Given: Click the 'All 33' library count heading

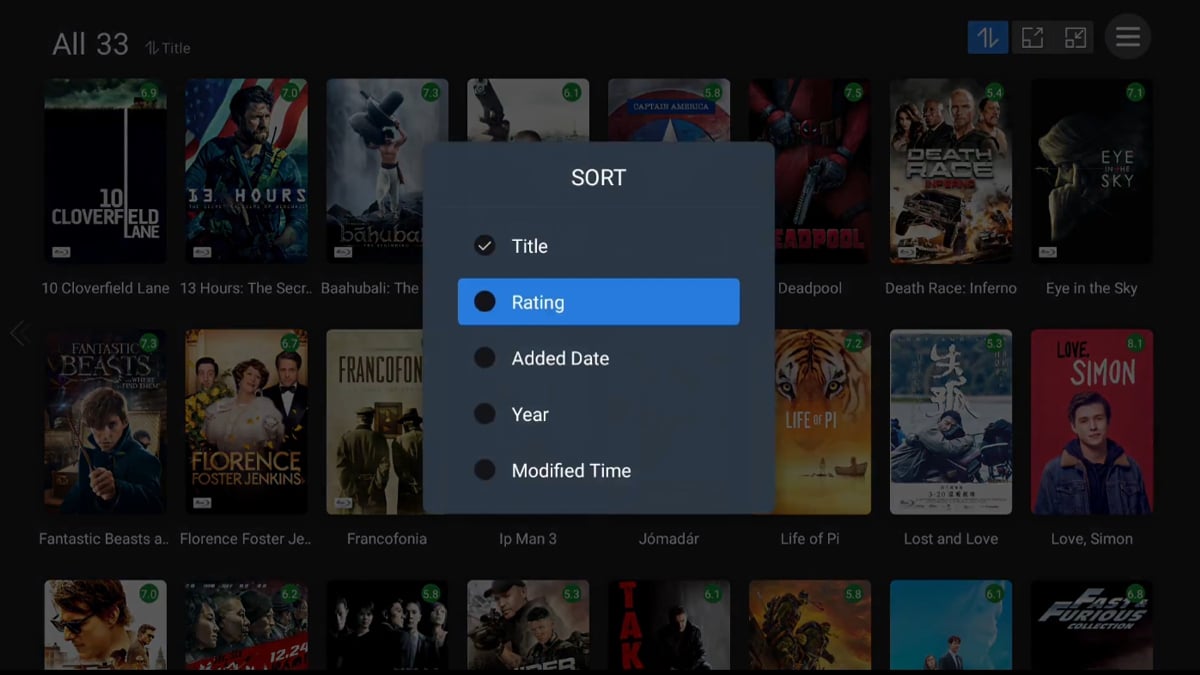Looking at the screenshot, I should pos(91,44).
